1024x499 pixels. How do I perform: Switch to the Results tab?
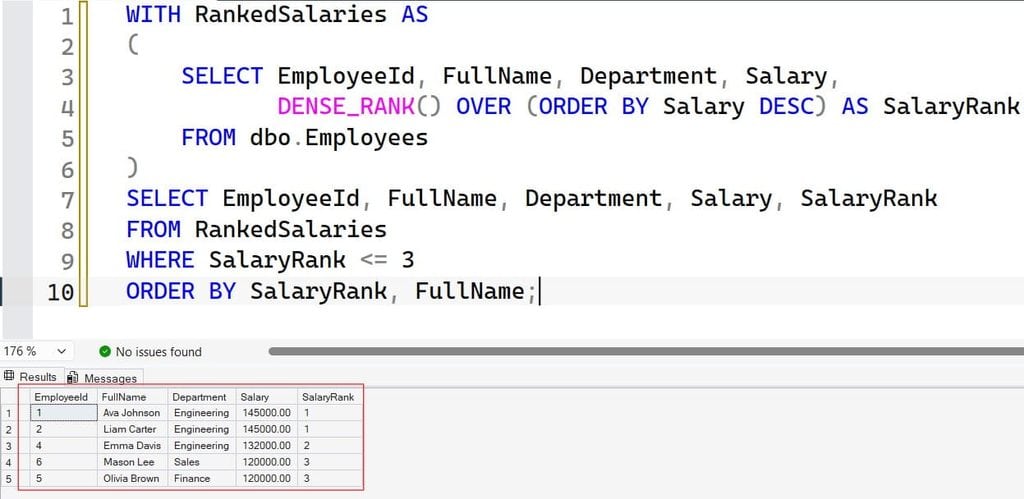point(31,377)
